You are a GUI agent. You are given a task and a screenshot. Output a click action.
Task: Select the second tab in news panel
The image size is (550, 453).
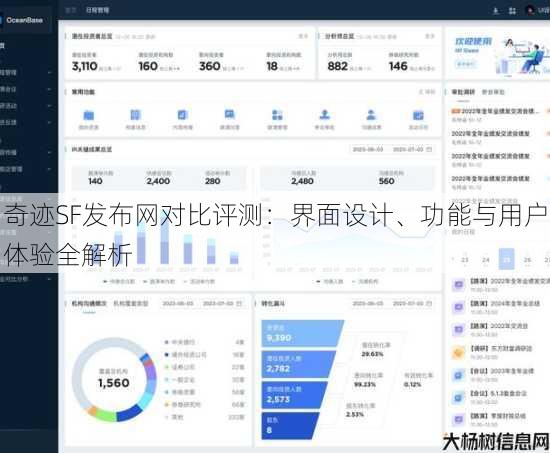coord(493,92)
